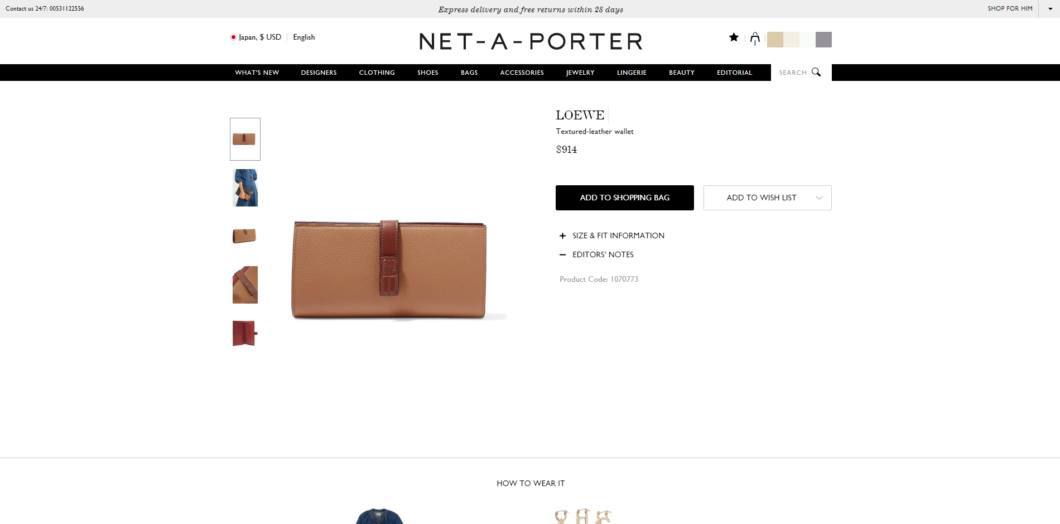The height and width of the screenshot is (524, 1060).
Task: Open the Designers menu
Action: 318,72
